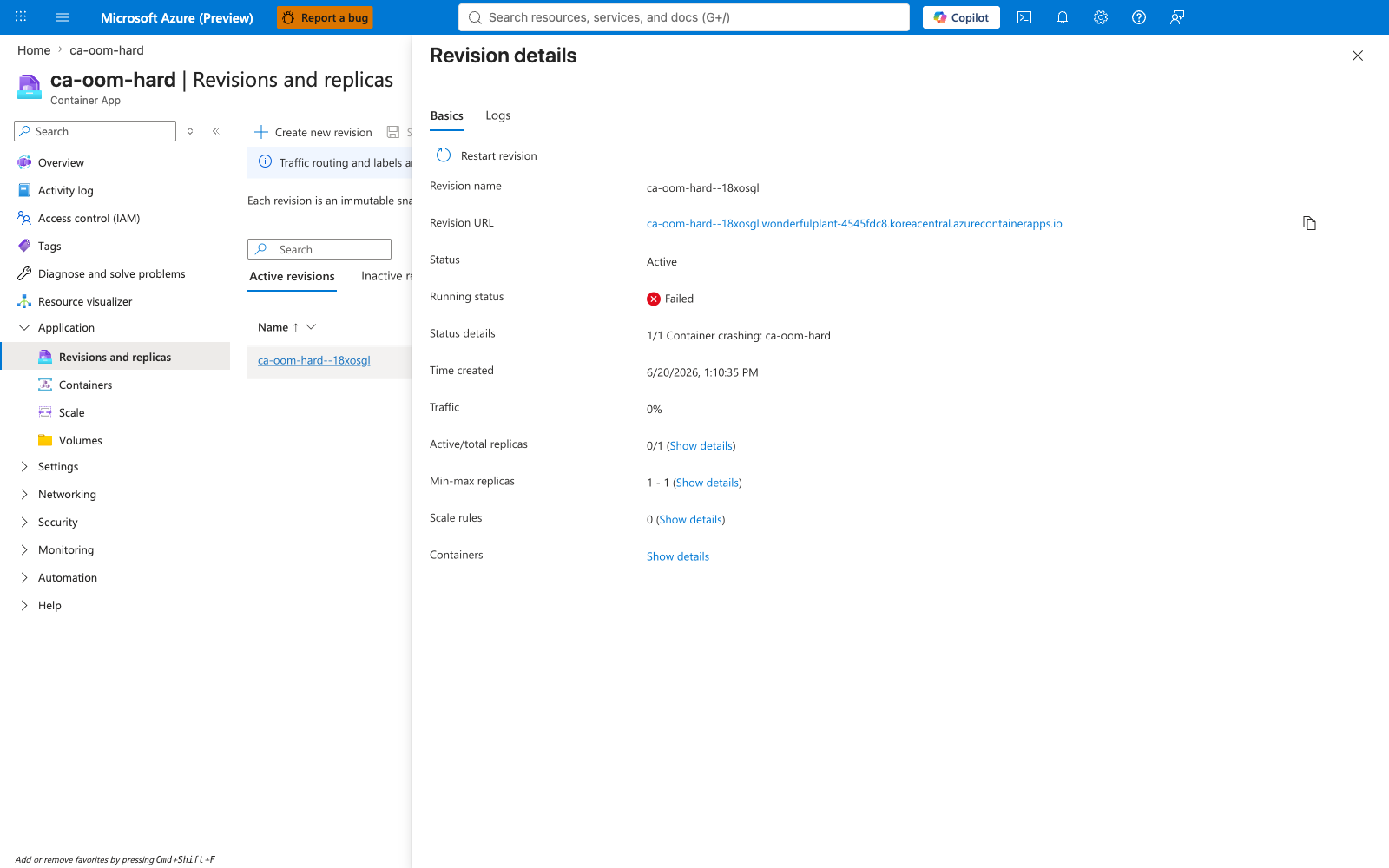Viewport: 1389px width, 868px height.
Task: Focus the global search resources box
Action: 684,17
